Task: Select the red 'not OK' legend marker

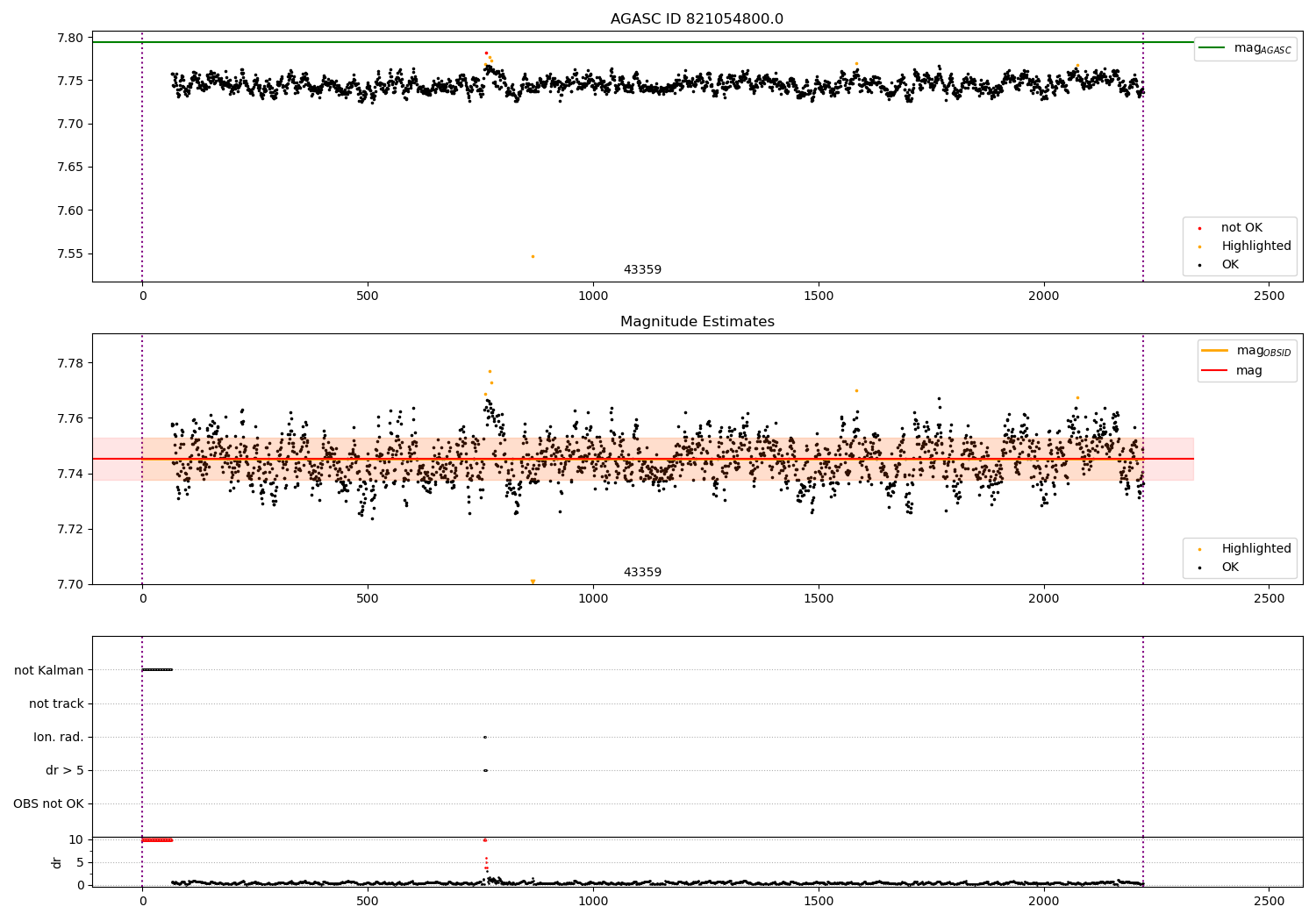Action: coord(1199,228)
